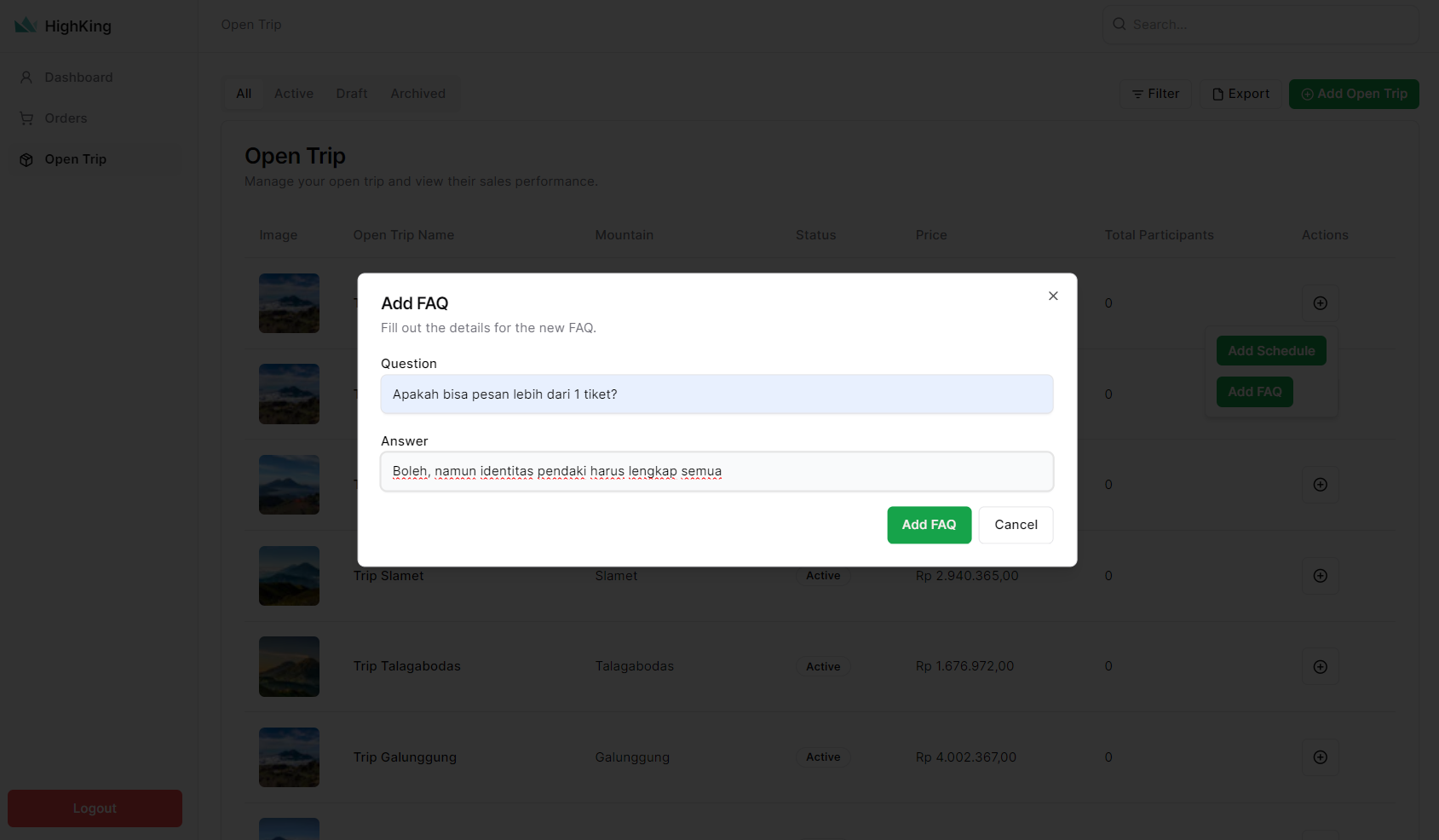Export the open trip list
The width and height of the screenshot is (1439, 840).
click(1240, 94)
